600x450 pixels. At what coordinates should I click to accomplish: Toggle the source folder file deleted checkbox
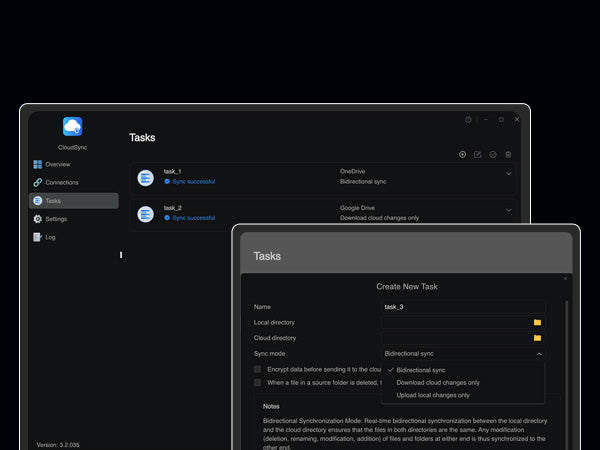click(x=257, y=382)
